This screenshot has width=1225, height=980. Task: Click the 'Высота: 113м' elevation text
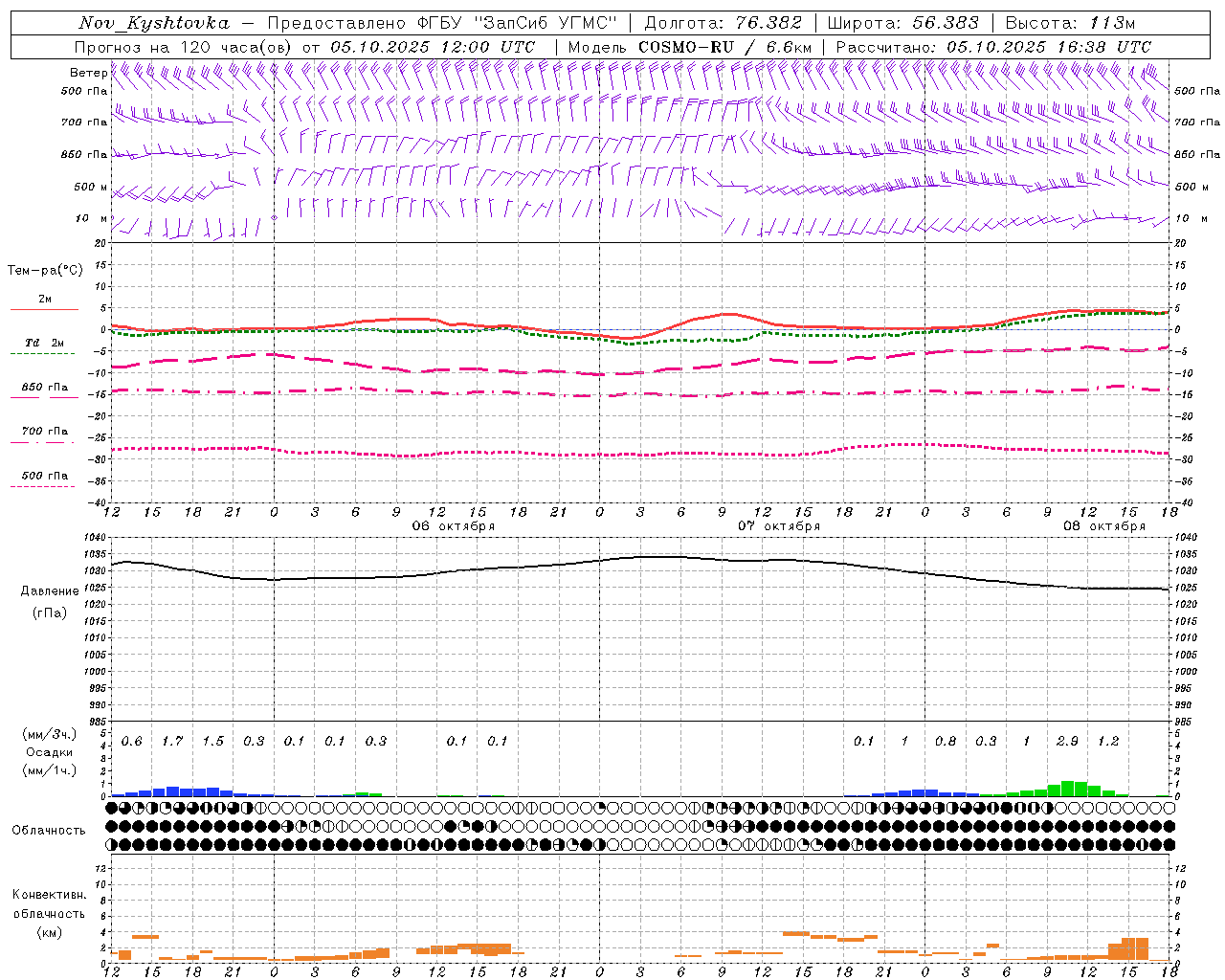coord(1070,23)
